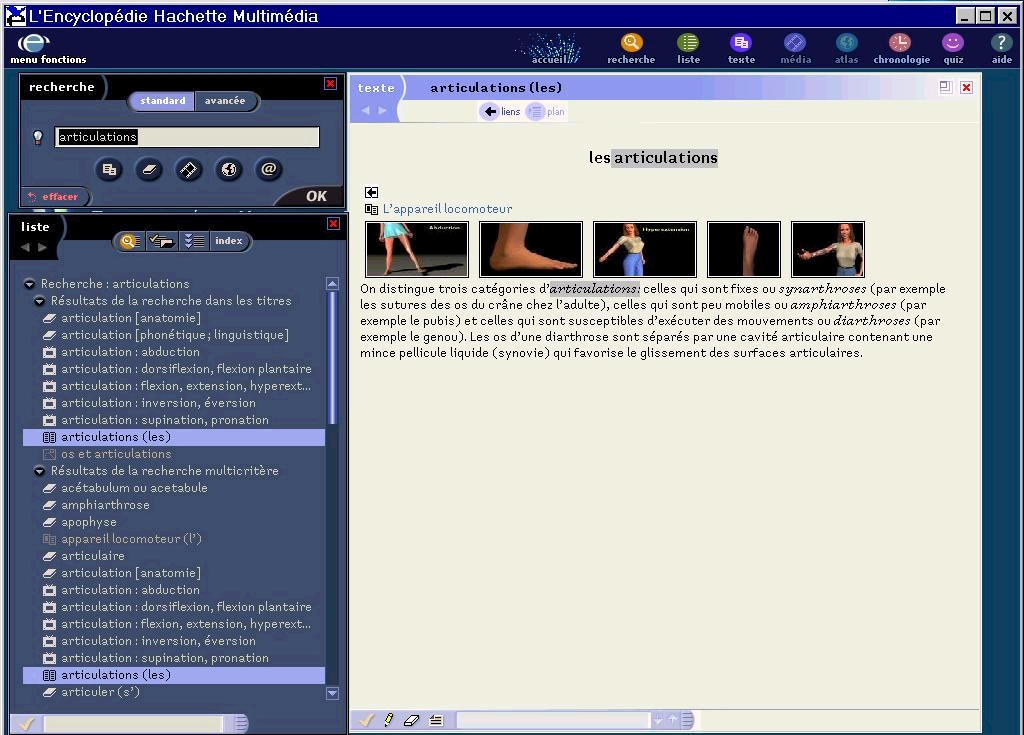Click the text field in texte bottom bar
The height and width of the screenshot is (735, 1024).
[552, 720]
